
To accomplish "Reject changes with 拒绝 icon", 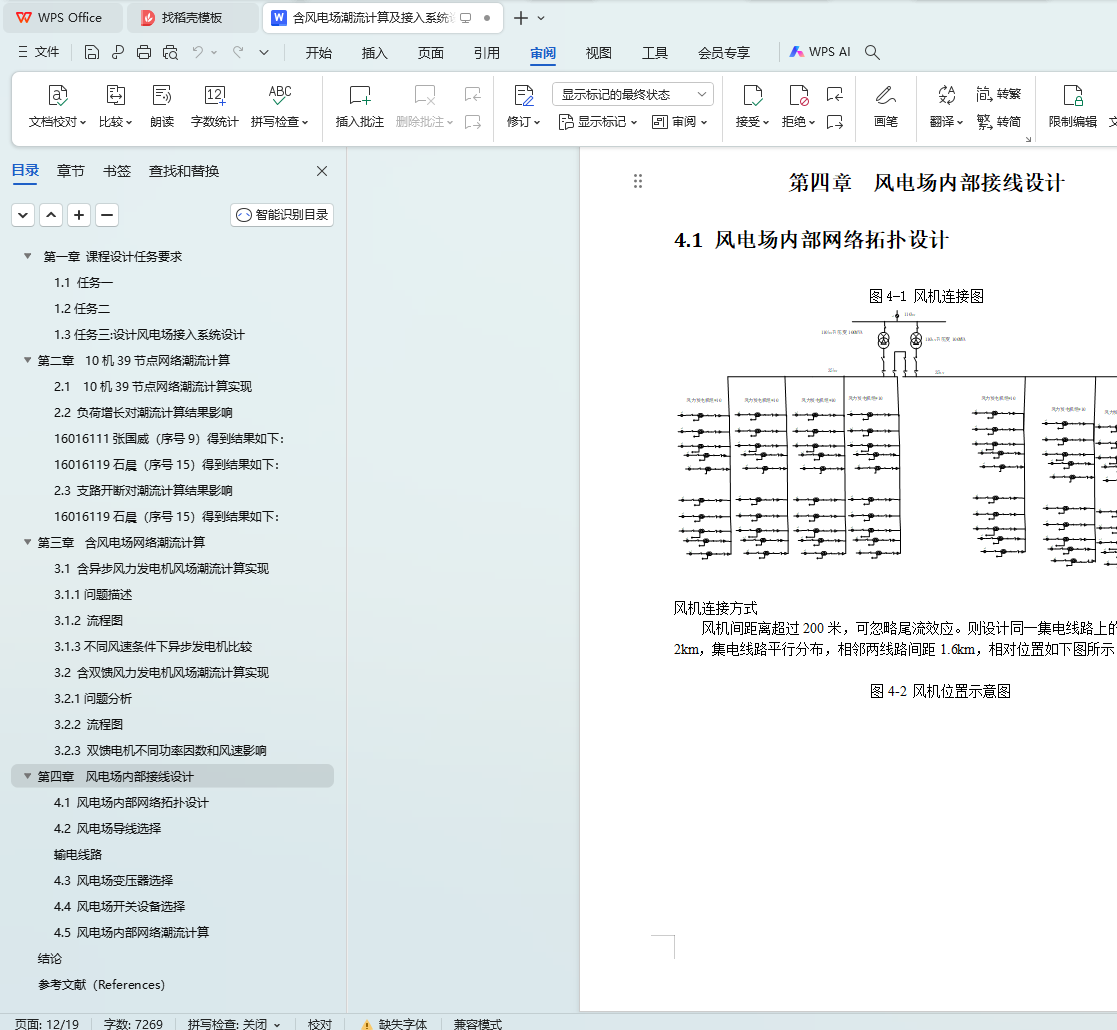I will (798, 95).
